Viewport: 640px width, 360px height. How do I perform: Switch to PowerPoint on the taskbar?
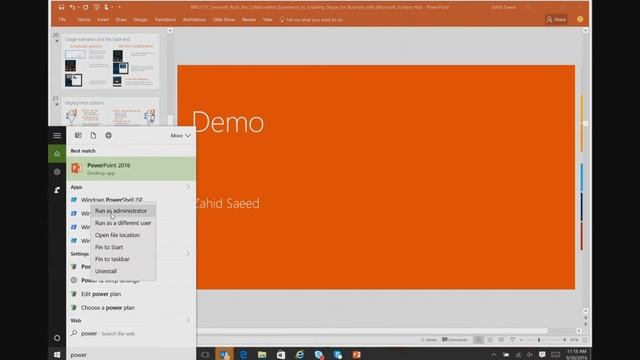click(x=356, y=355)
